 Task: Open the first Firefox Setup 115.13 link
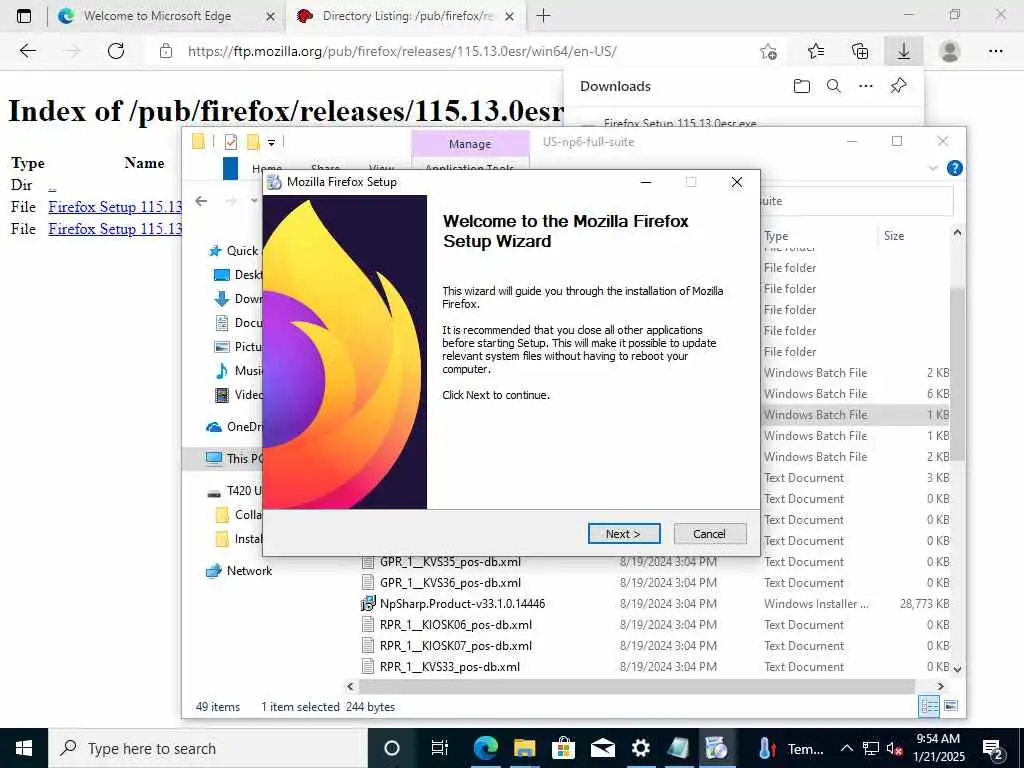[115, 207]
